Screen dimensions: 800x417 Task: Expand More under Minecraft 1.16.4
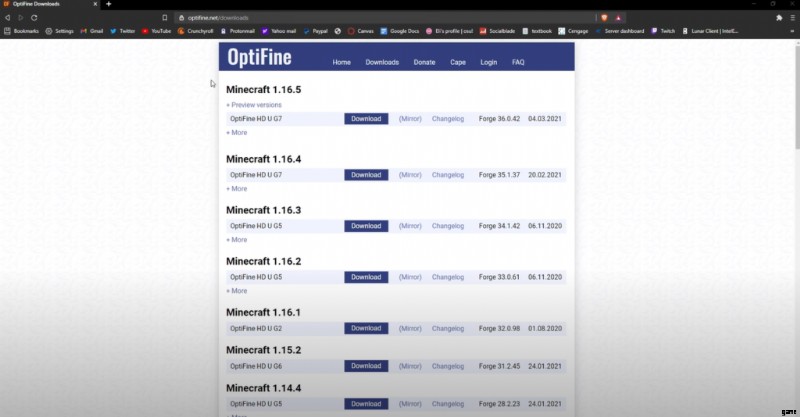pyautogui.click(x=237, y=188)
